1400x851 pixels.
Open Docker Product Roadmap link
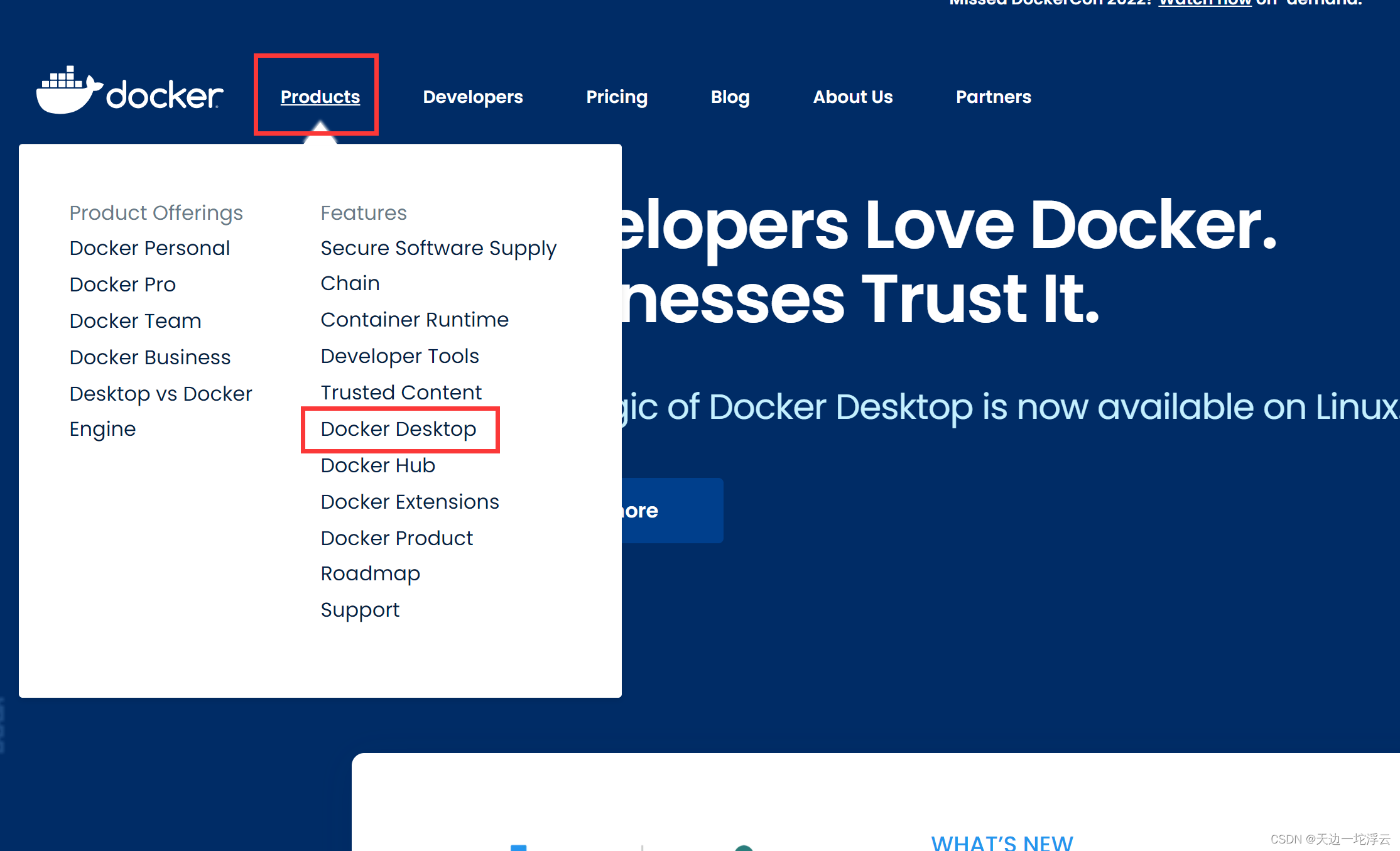(x=396, y=538)
